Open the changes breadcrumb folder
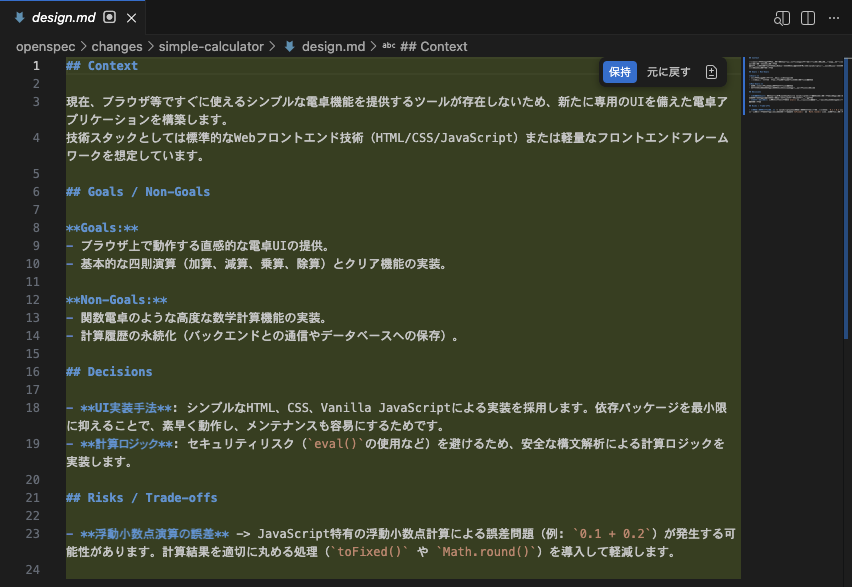This screenshot has height=587, width=852. click(x=117, y=47)
